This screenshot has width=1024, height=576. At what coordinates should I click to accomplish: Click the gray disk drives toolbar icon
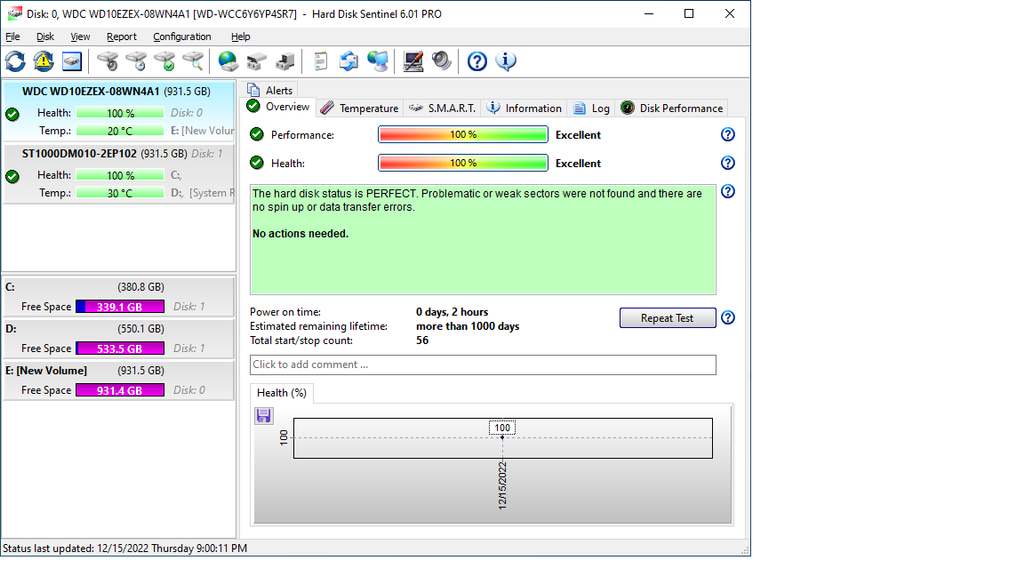[257, 61]
